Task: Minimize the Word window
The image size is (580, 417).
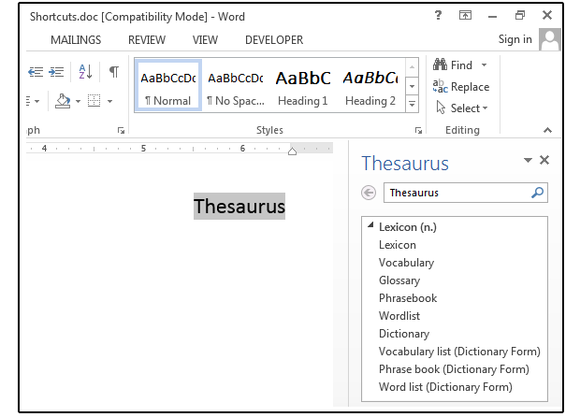Action: tap(492, 16)
